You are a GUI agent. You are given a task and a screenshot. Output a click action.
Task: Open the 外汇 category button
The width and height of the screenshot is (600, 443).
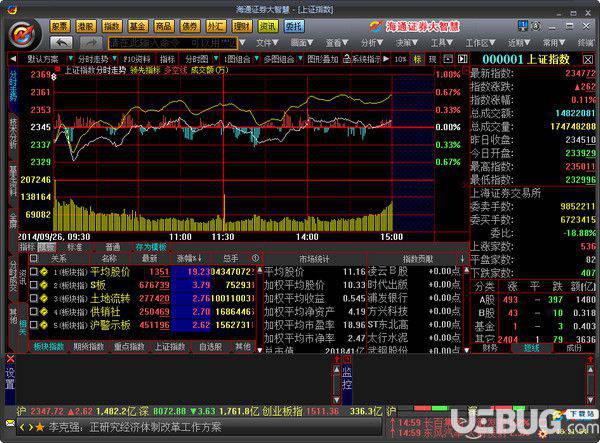click(215, 26)
